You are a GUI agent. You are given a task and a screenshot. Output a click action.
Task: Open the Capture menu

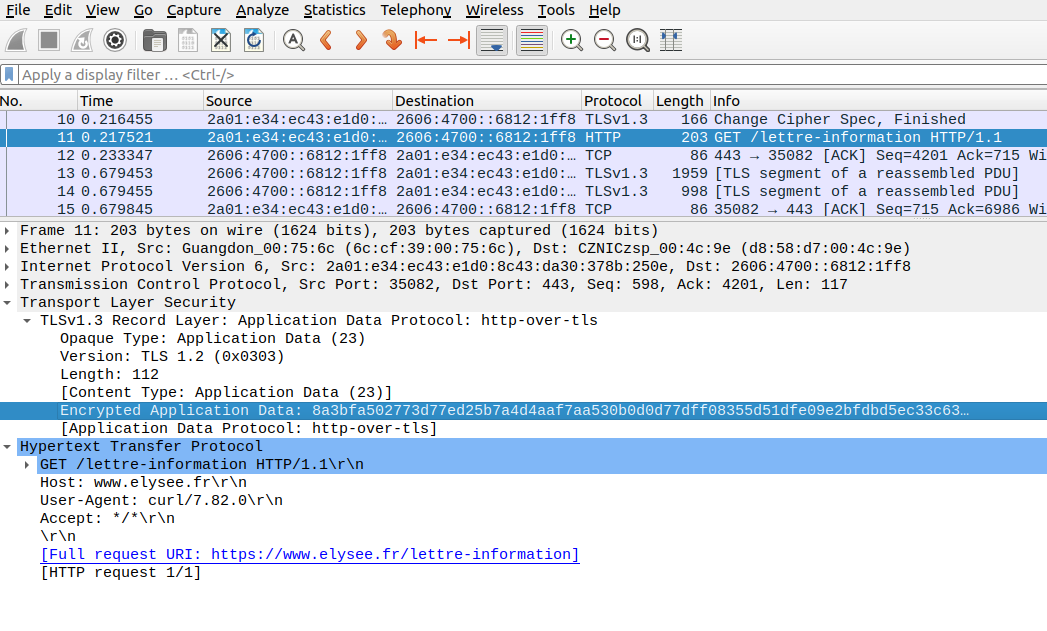click(x=194, y=10)
